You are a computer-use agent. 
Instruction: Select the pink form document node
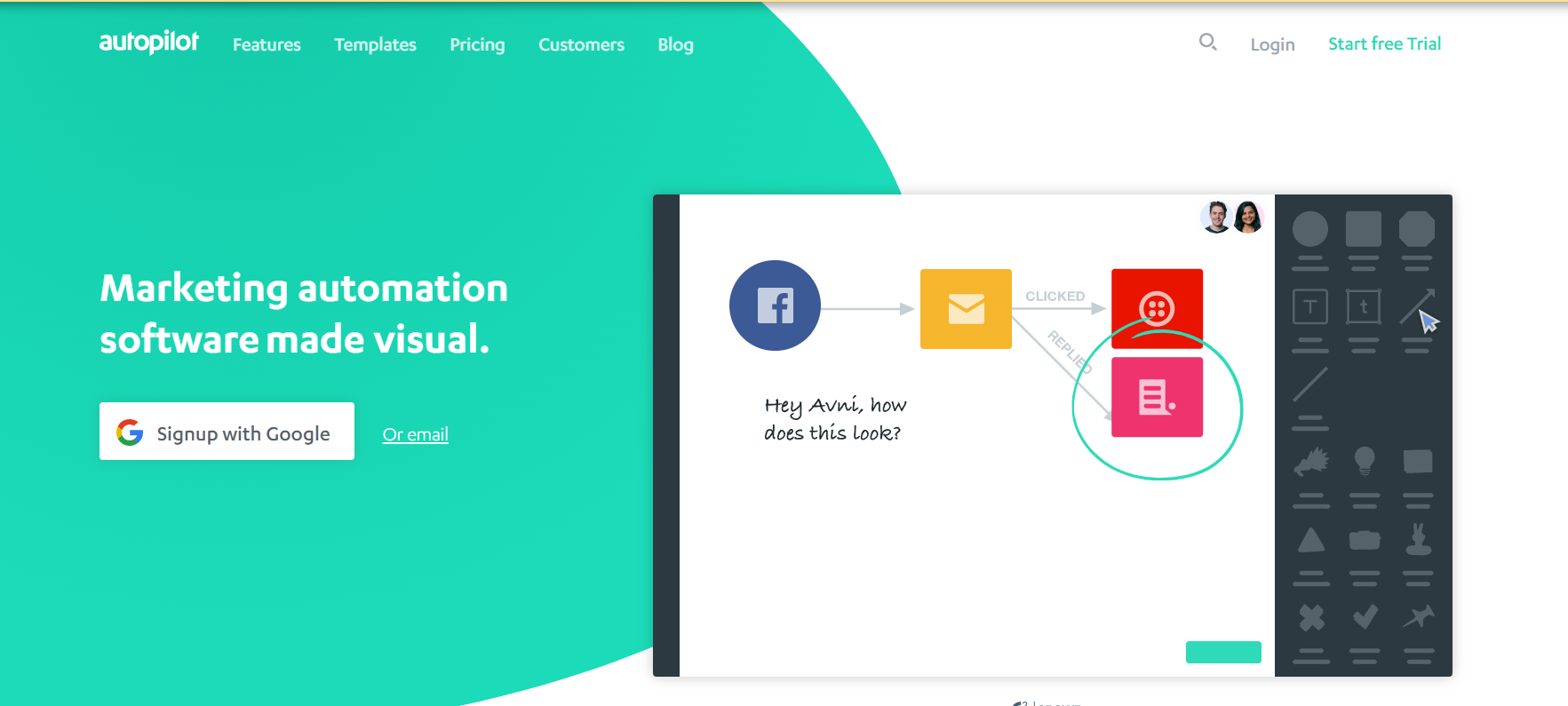[x=1157, y=397]
